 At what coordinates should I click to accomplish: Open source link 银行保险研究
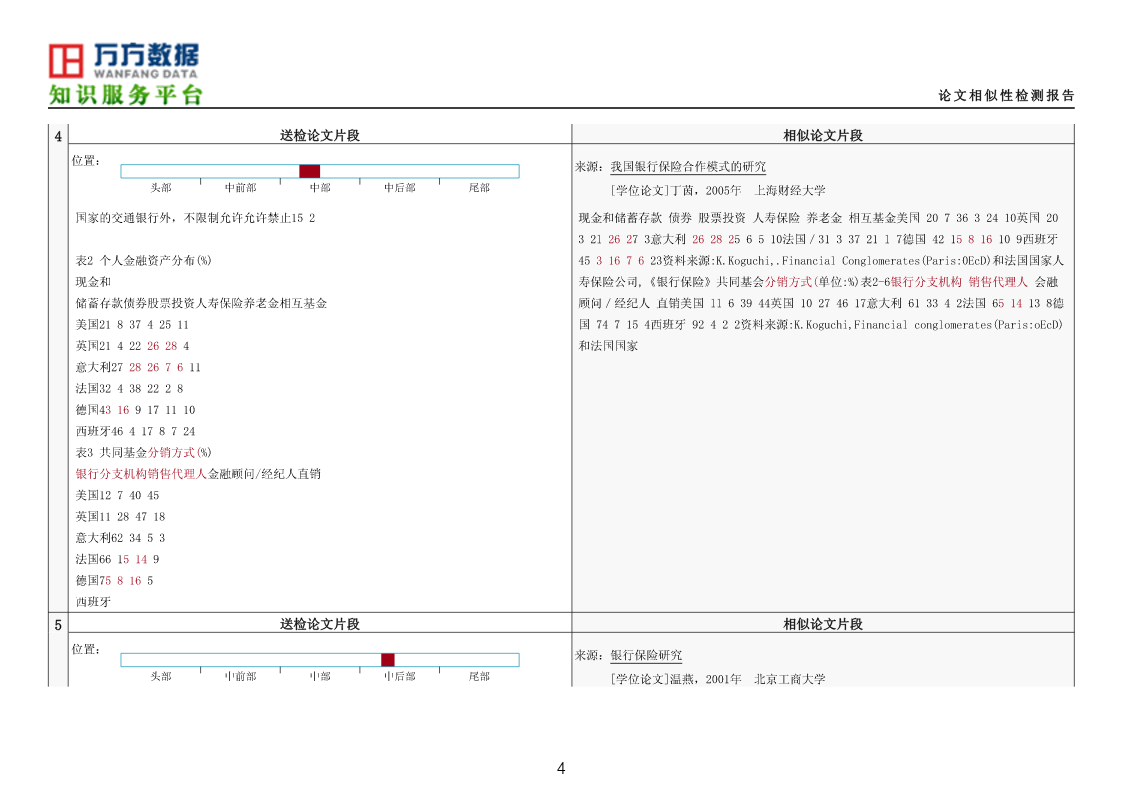pos(646,655)
